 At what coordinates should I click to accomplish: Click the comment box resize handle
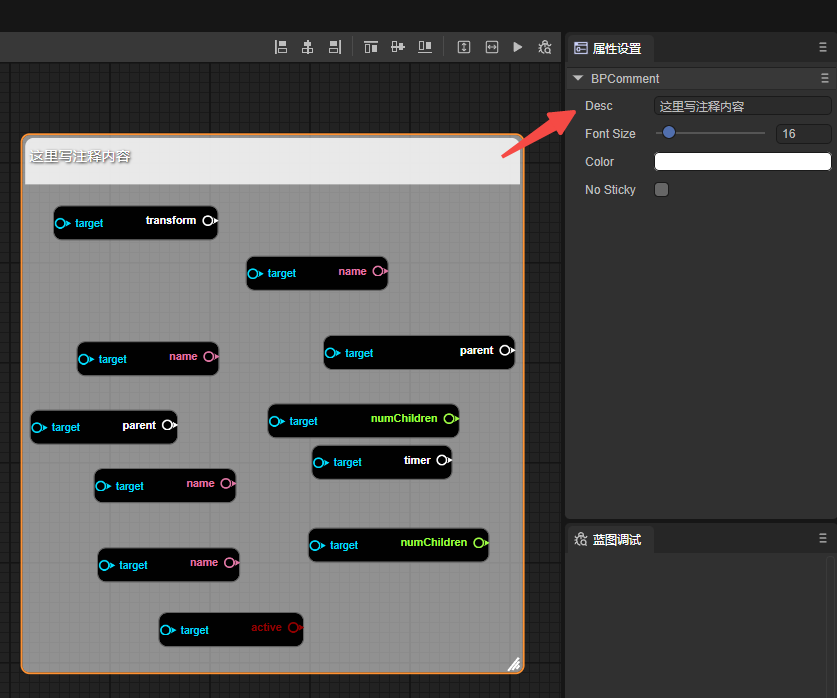tap(514, 663)
